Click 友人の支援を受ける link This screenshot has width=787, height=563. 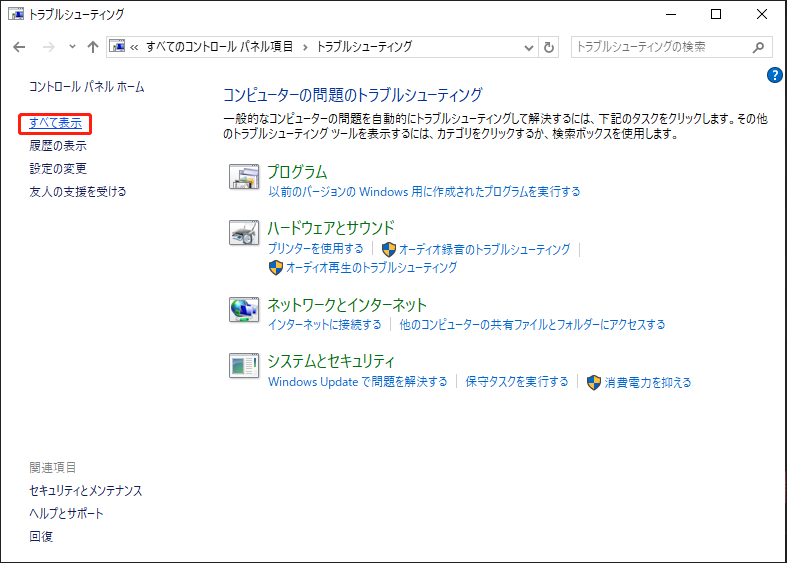(77, 192)
